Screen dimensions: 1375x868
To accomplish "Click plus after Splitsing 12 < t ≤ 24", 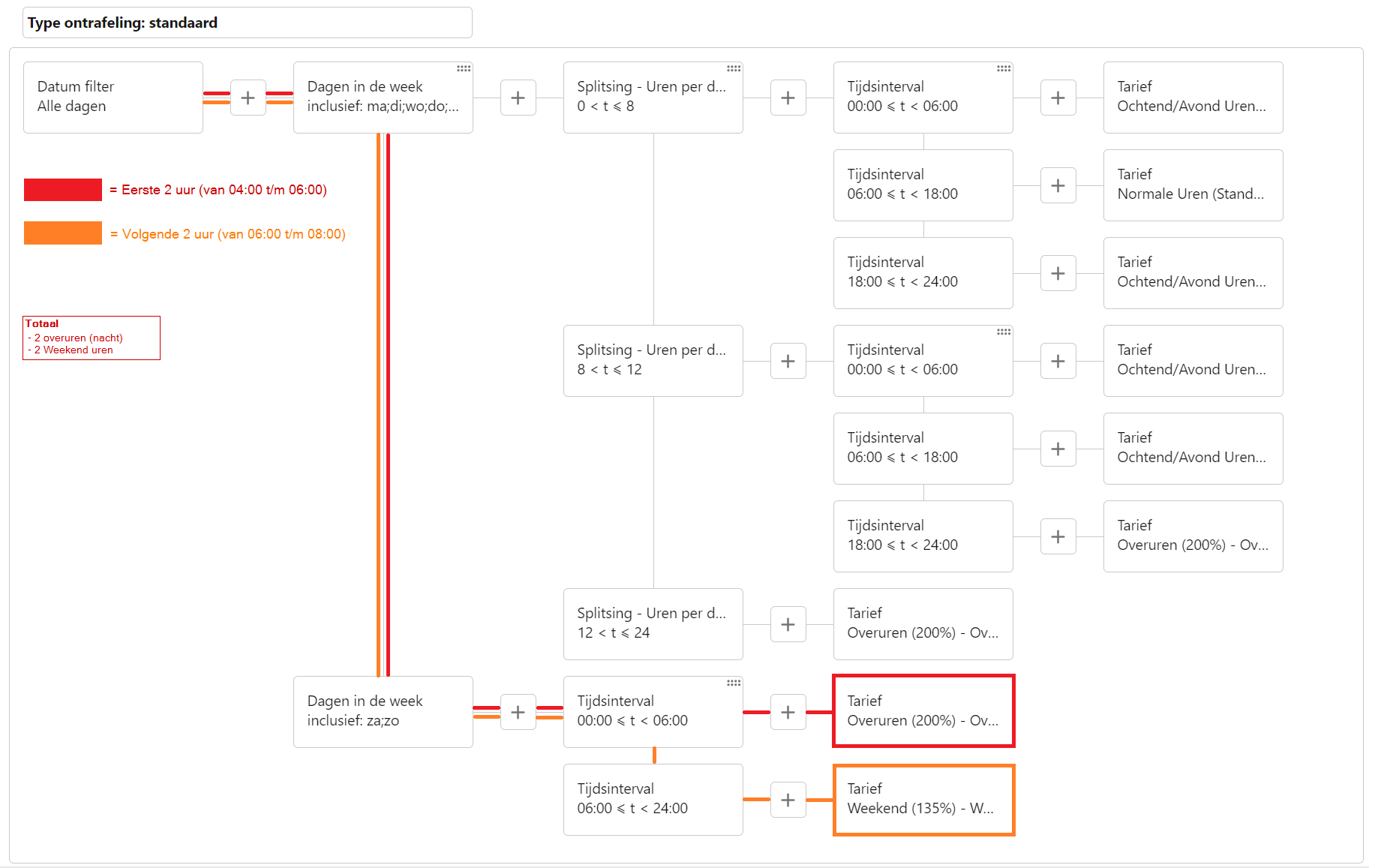I will pos(788,624).
